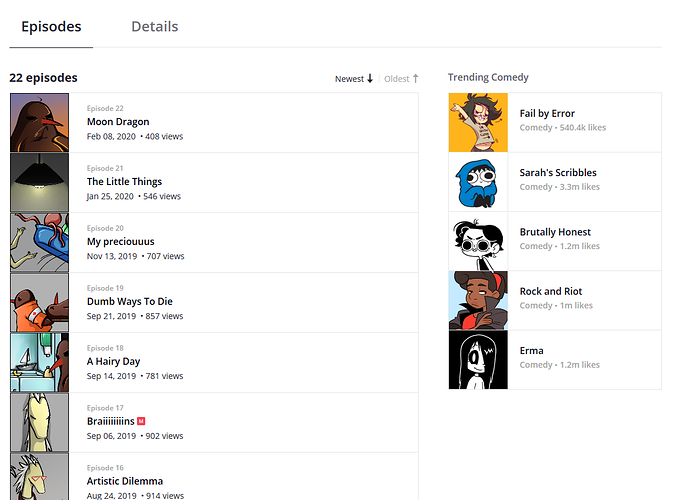Select A Hairy Day episode thumbnail

point(39,362)
